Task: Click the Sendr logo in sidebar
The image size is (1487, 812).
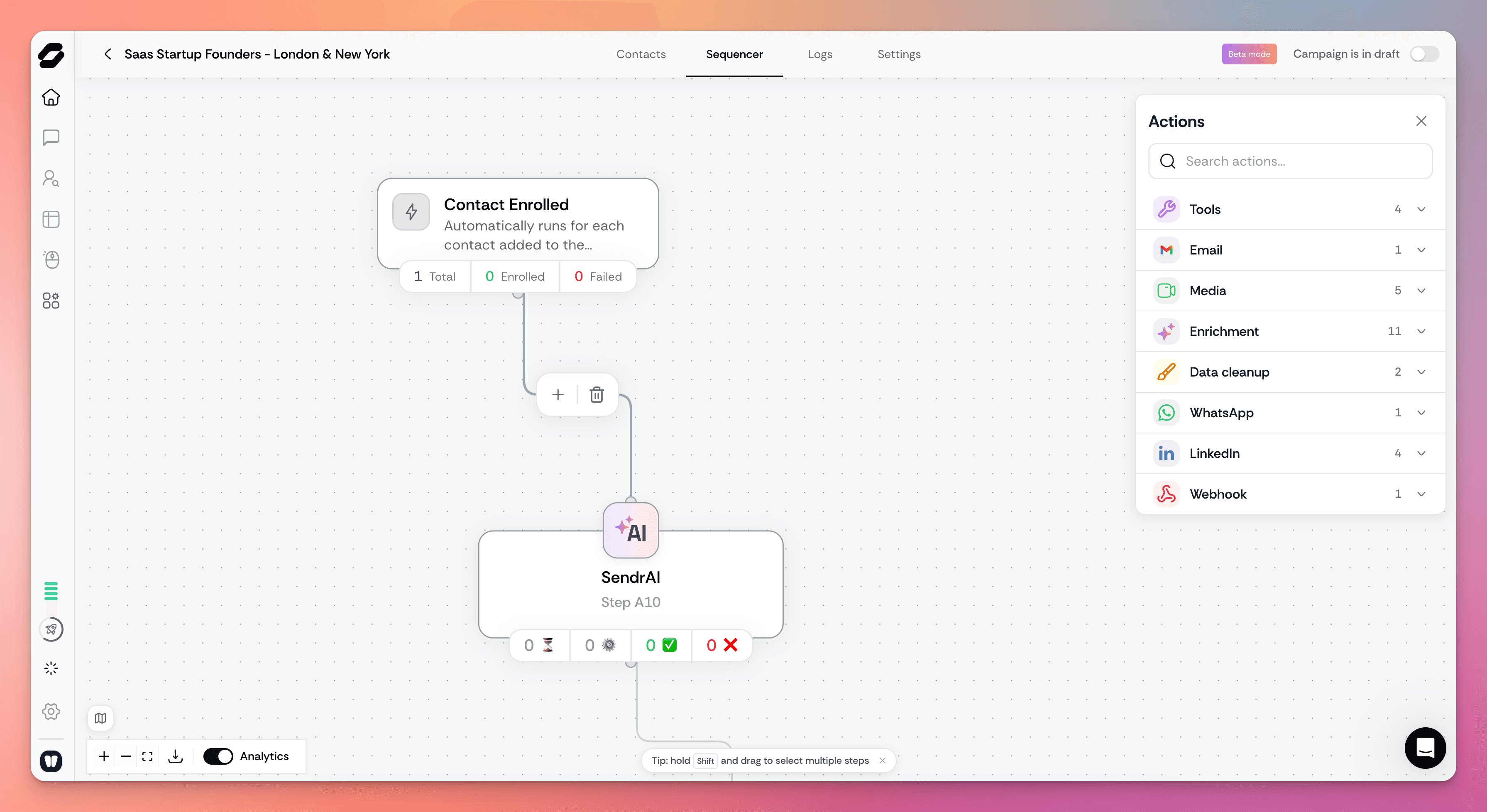Action: click(51, 55)
